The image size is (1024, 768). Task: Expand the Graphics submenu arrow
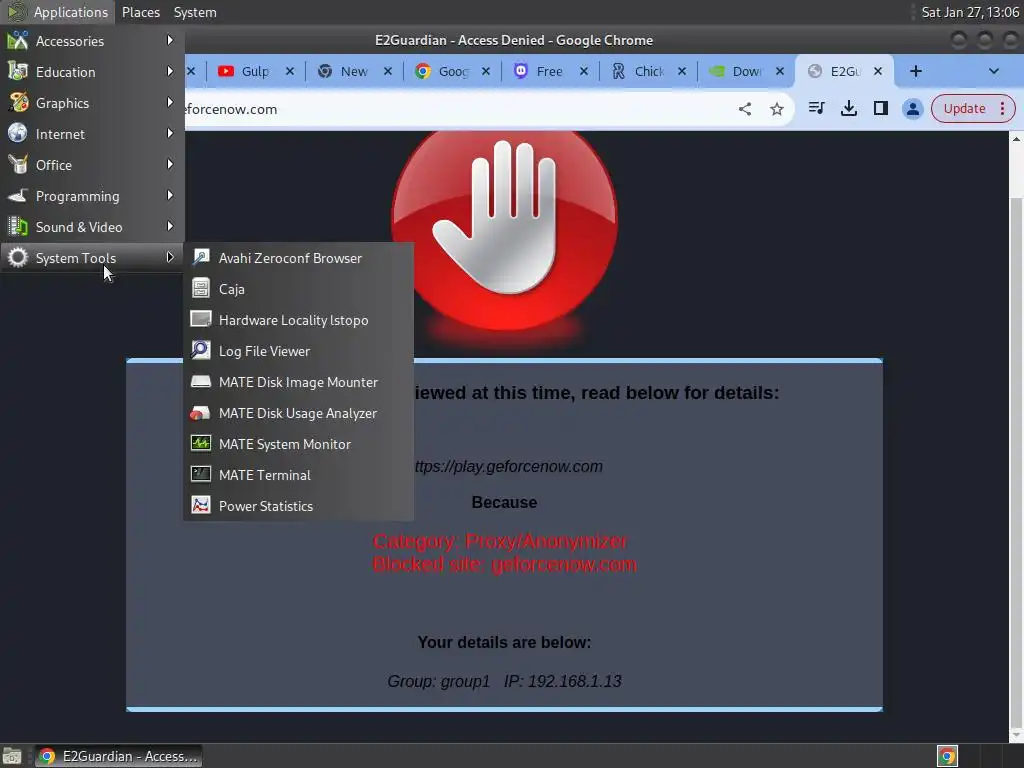[170, 103]
